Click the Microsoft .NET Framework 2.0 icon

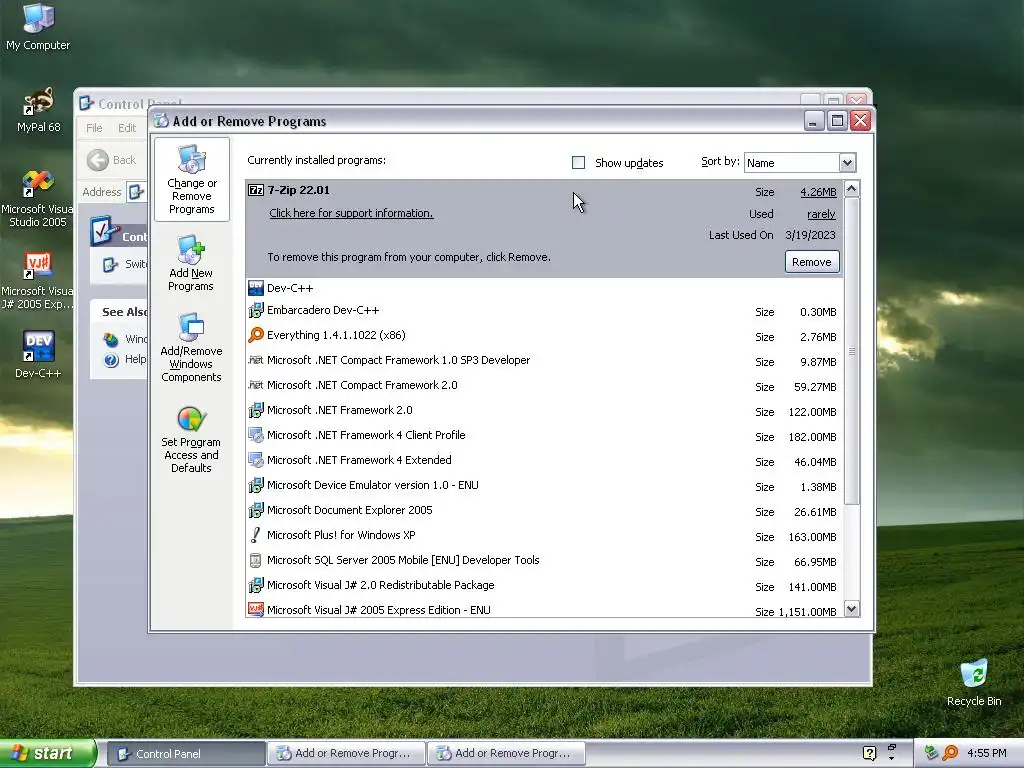click(256, 410)
